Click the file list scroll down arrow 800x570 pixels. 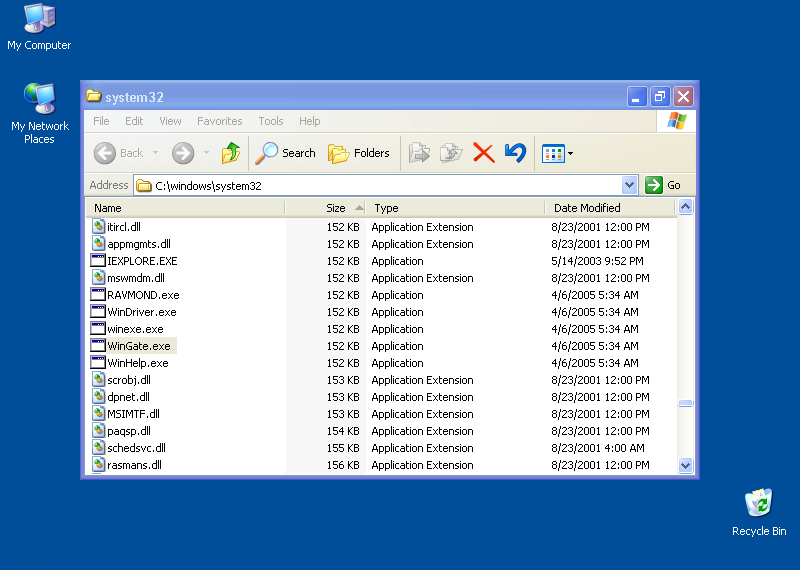(685, 465)
